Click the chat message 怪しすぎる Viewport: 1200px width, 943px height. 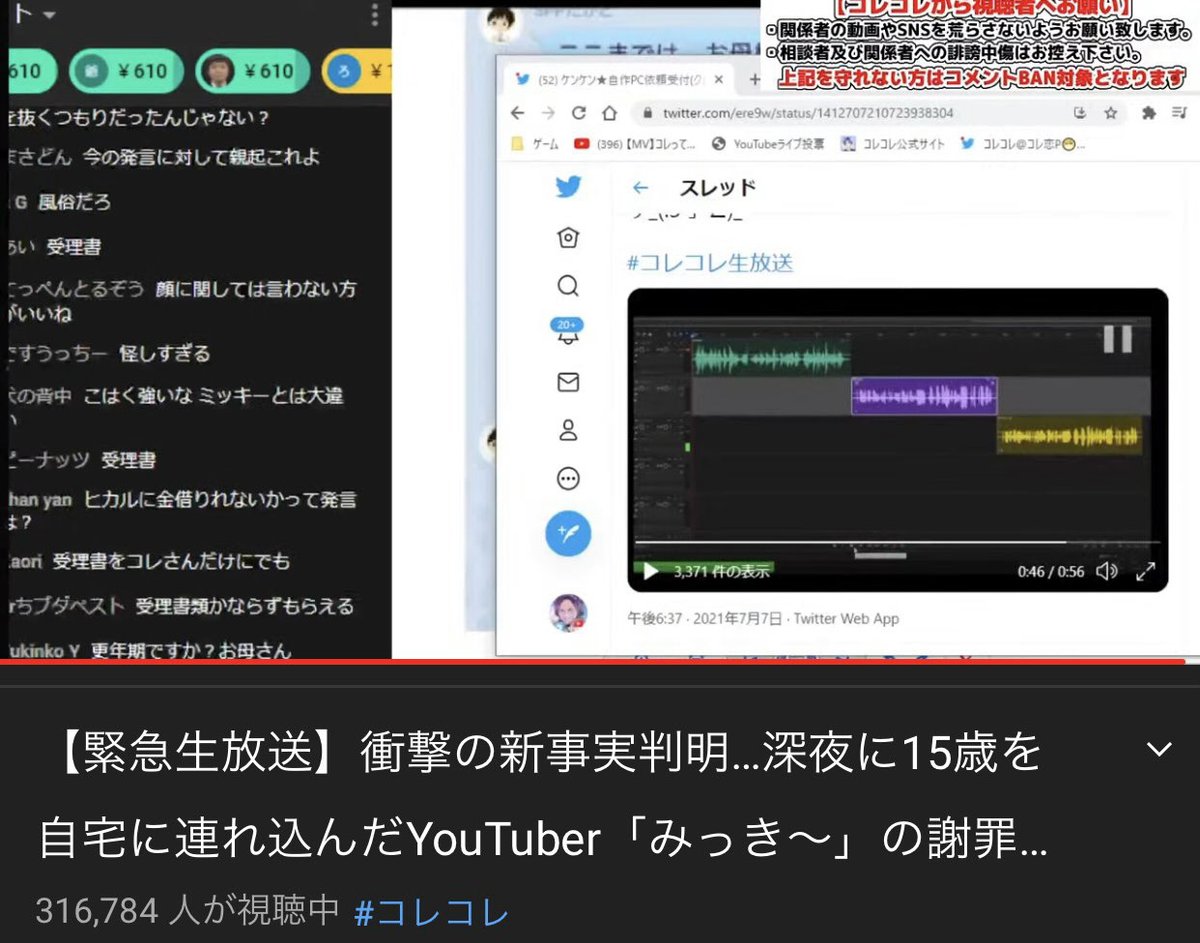tap(165, 353)
